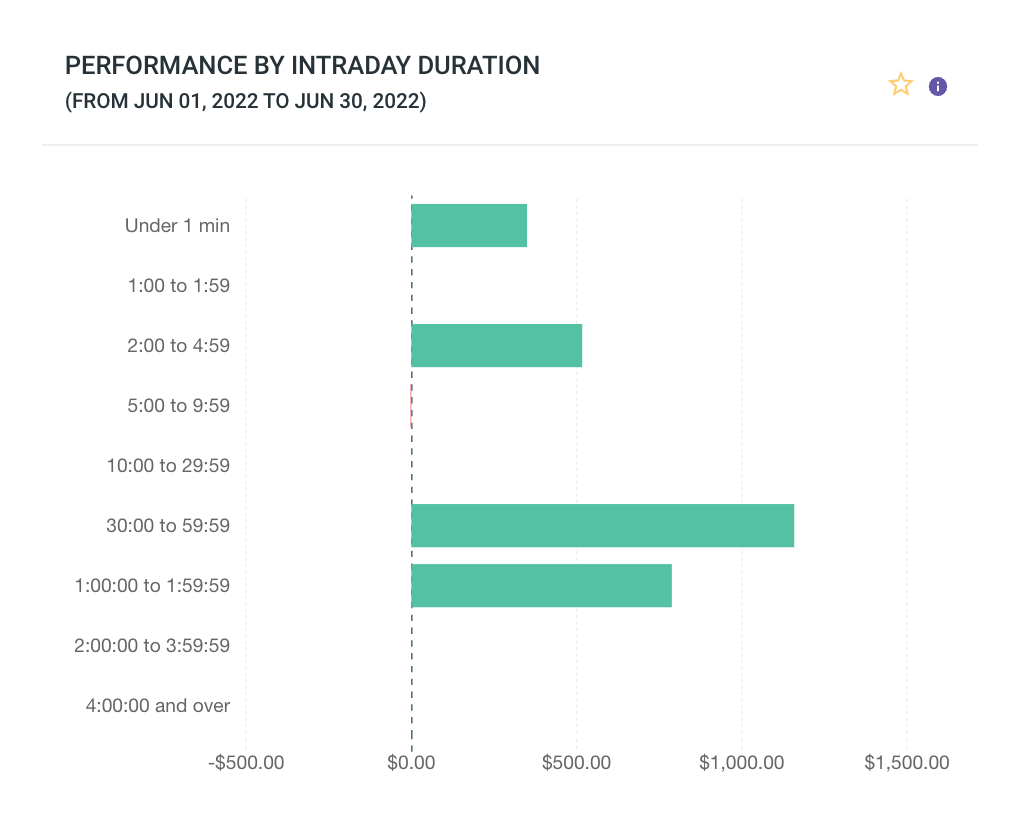The height and width of the screenshot is (832, 1020).
Task: Click the 'Performance by Intraday Duration' title
Action: tap(302, 66)
